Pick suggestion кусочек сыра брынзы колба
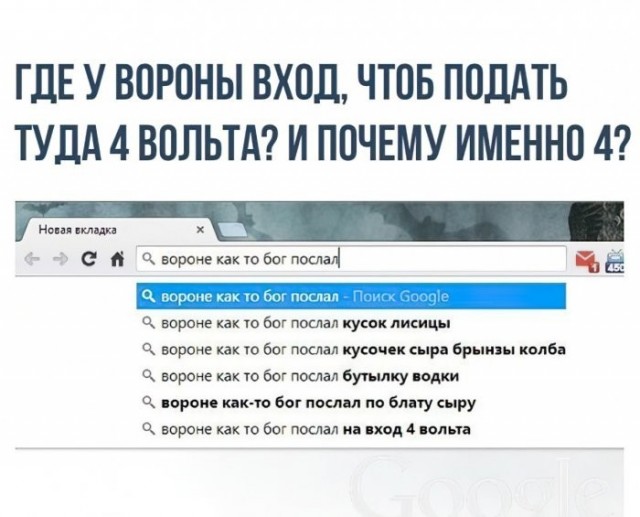The image size is (640, 517). pos(351,350)
